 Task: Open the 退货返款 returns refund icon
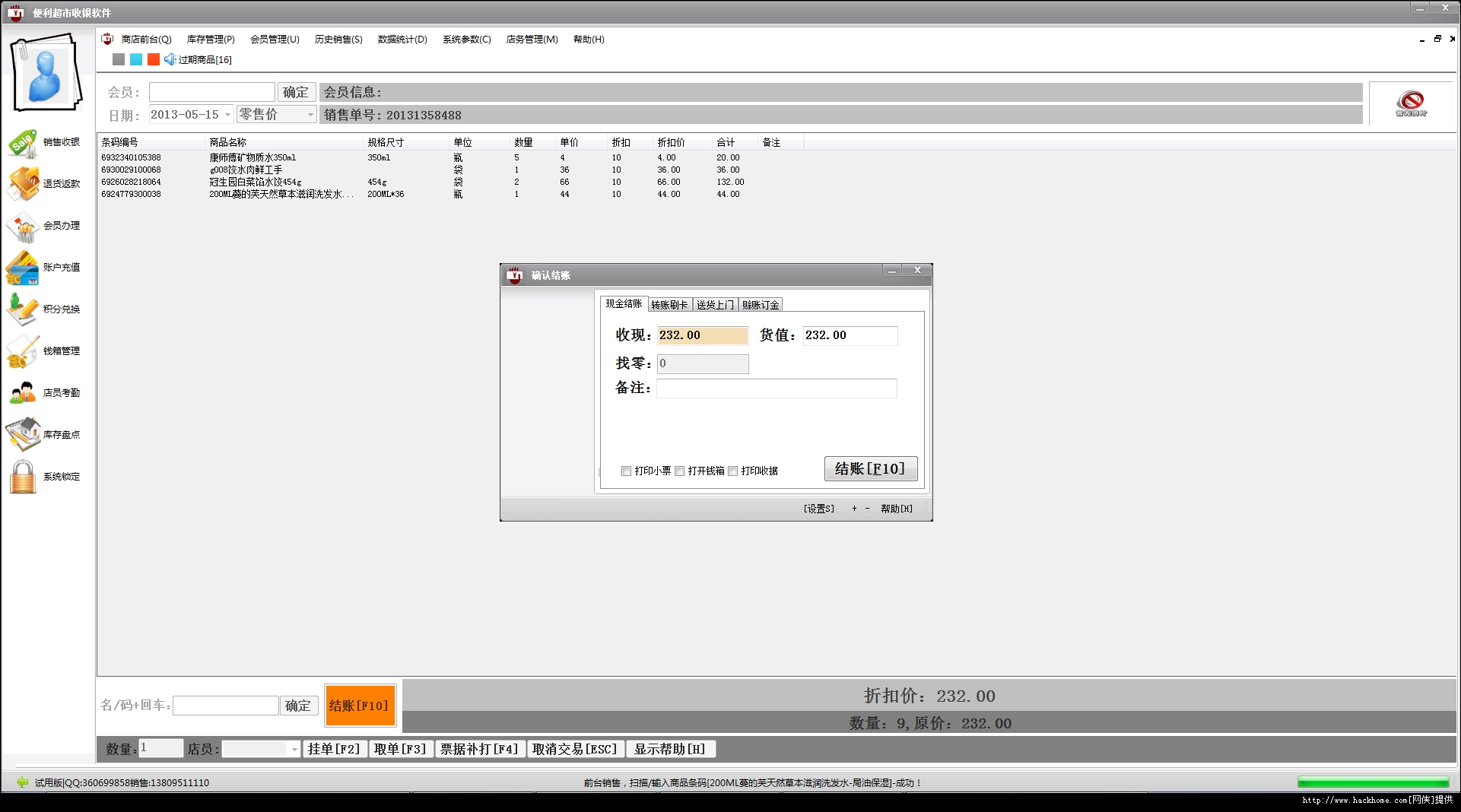pos(24,184)
